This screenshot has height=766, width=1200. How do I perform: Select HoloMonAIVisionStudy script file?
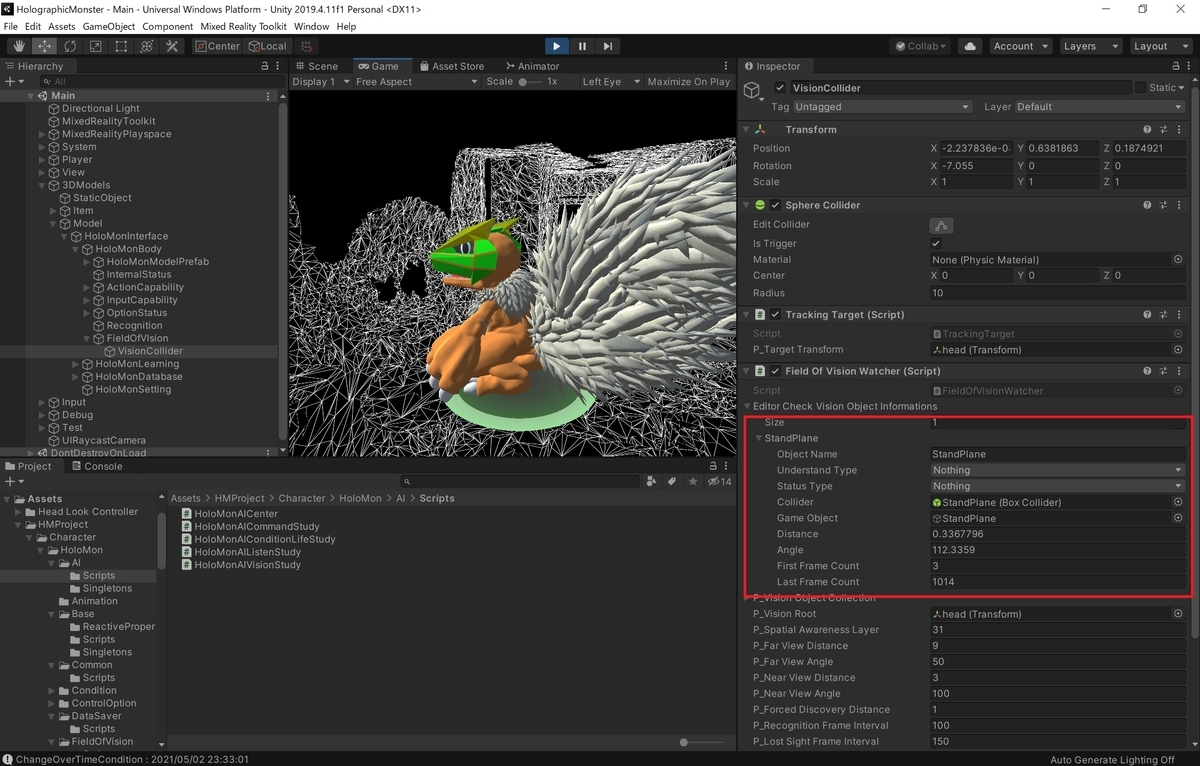(x=248, y=565)
